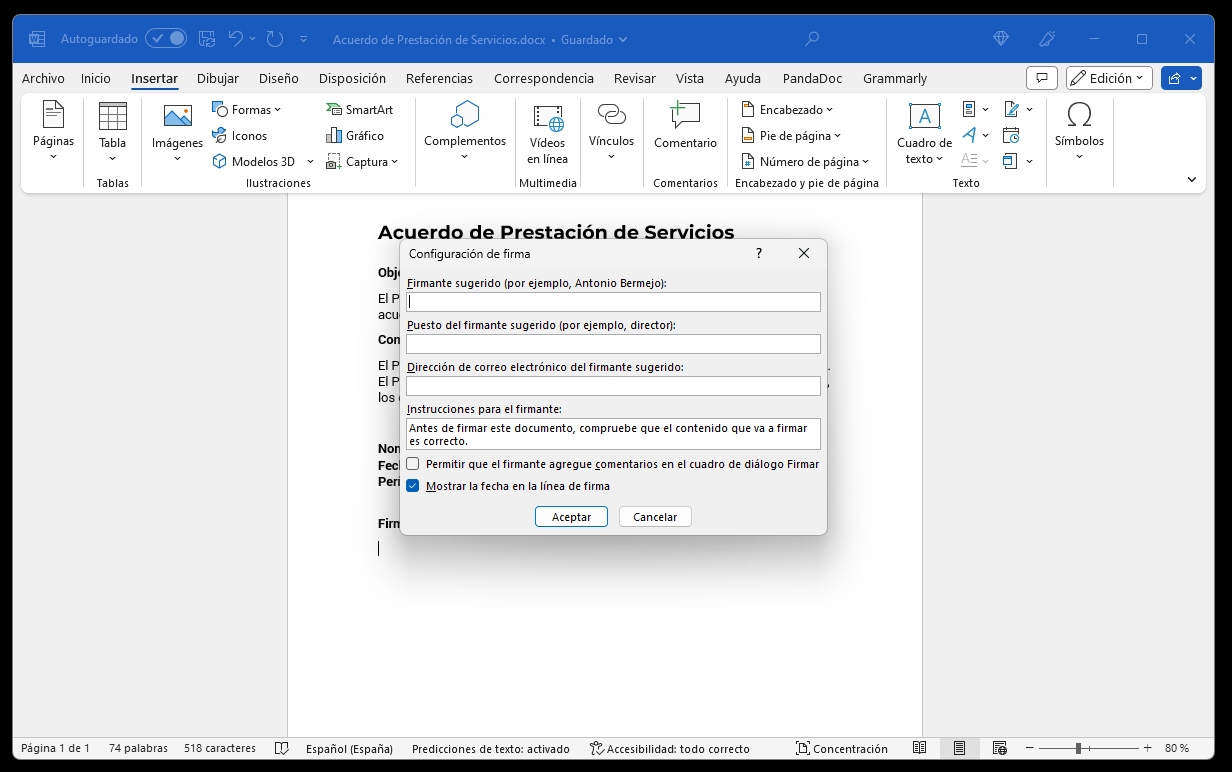The image size is (1232, 772).
Task: Click the Iconos button
Action: coord(240,136)
